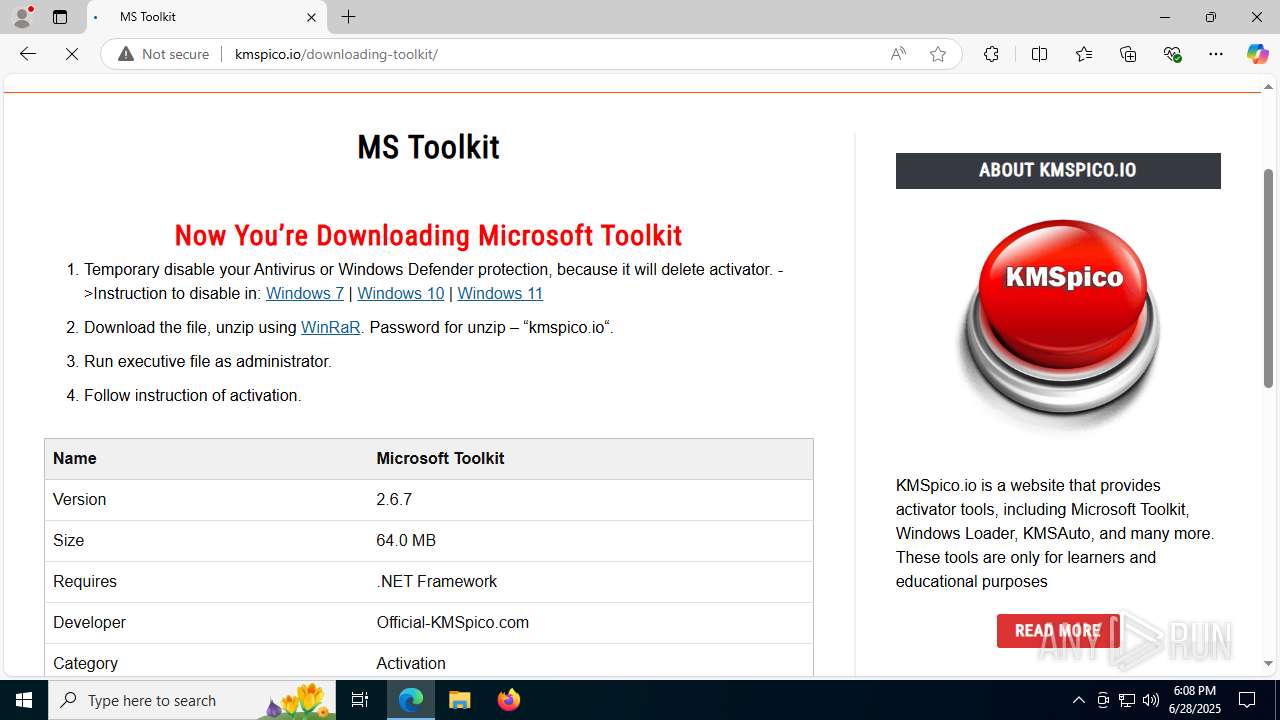The width and height of the screenshot is (1280, 720).
Task: Toggle split screen view icon
Action: pos(1039,54)
